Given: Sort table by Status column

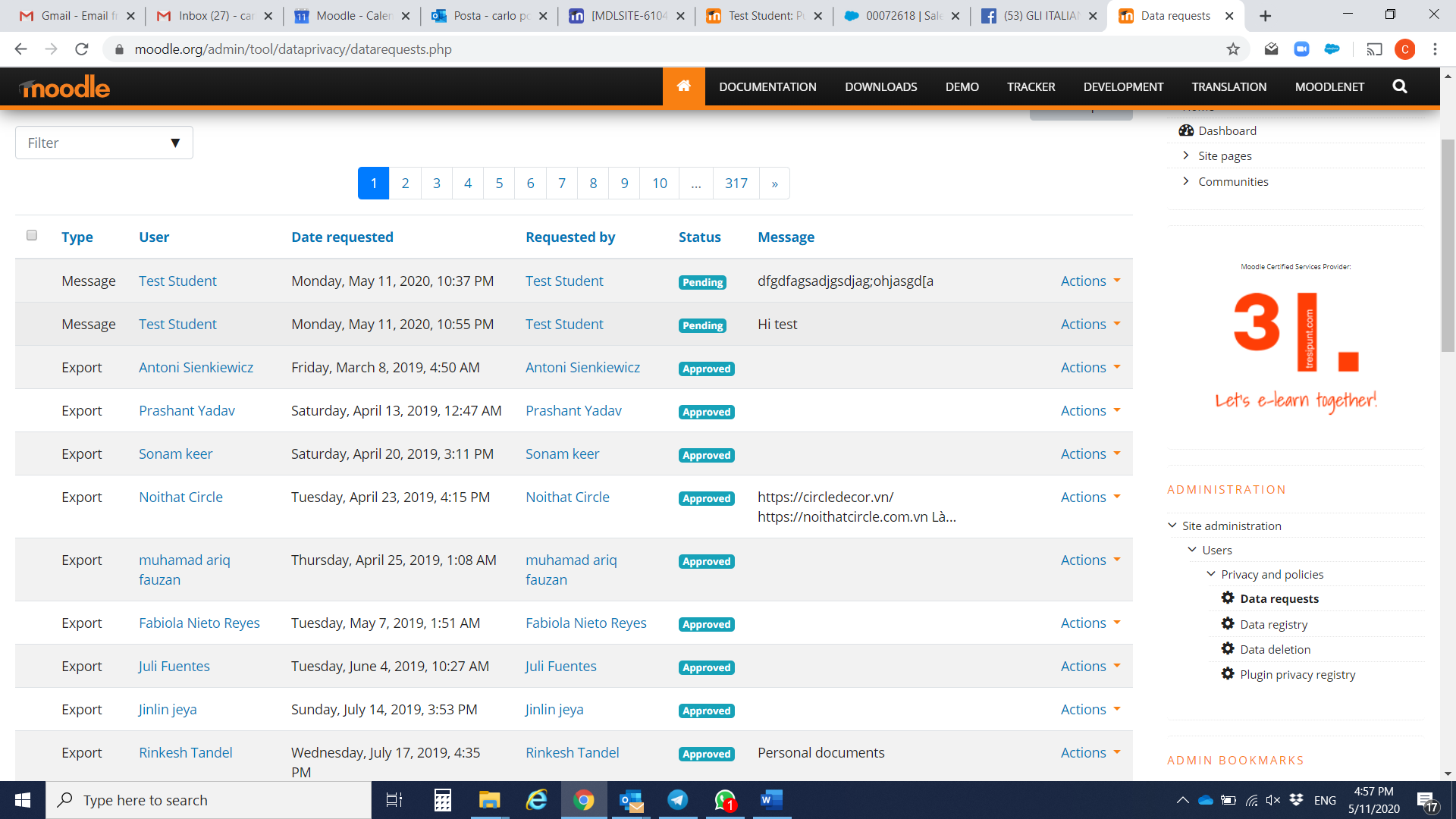Looking at the screenshot, I should pos(699,237).
